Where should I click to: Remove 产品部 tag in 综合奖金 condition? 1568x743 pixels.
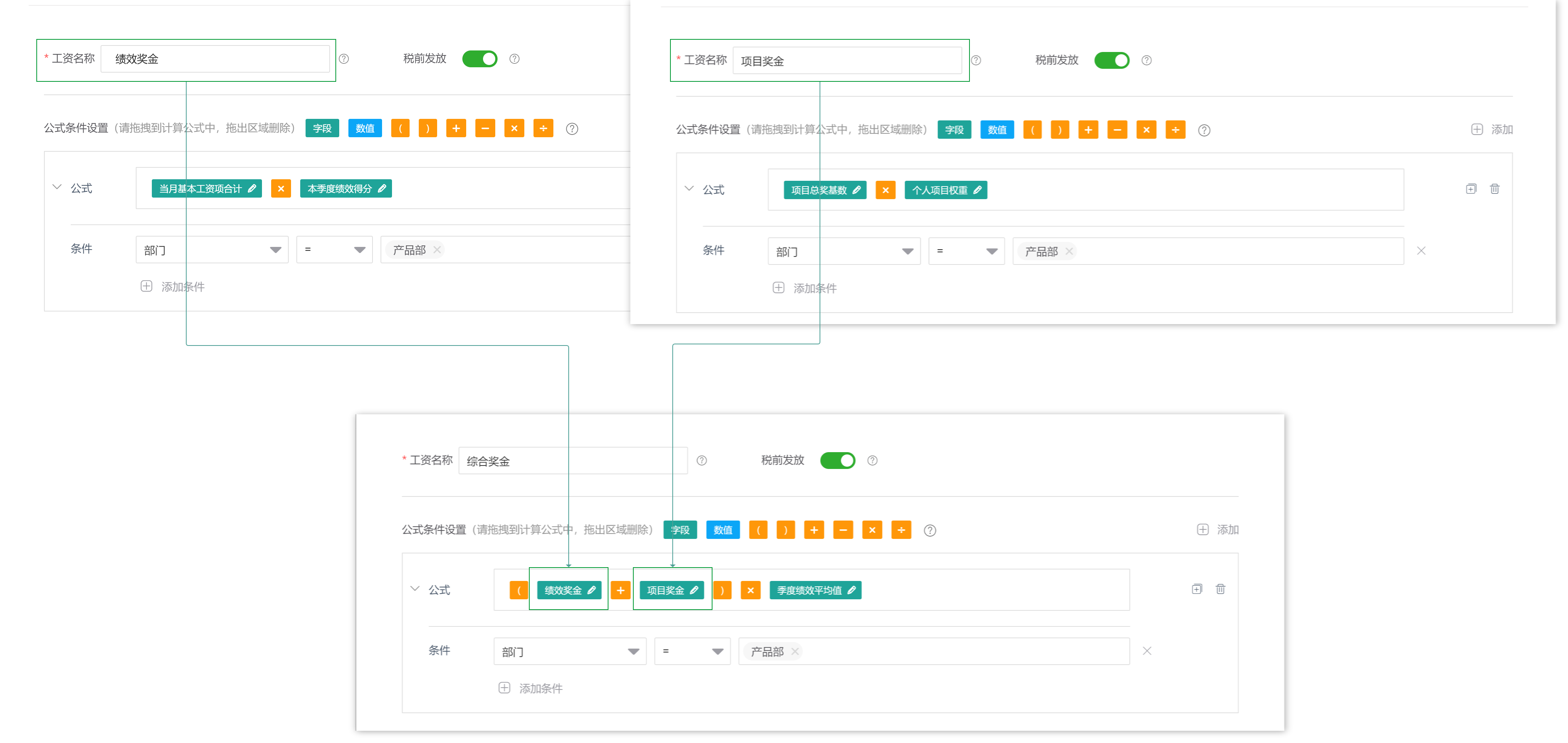(795, 652)
